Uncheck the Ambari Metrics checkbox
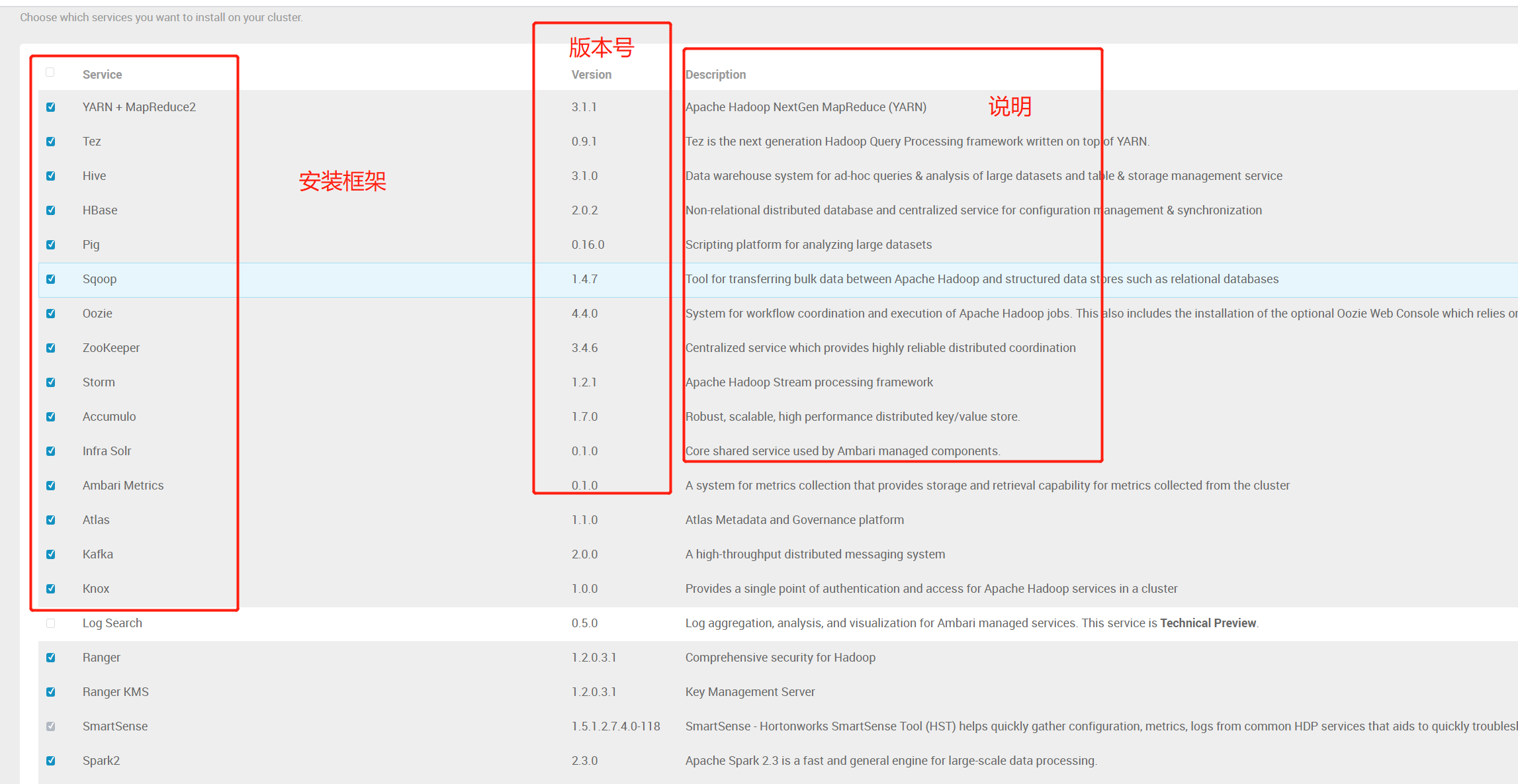This screenshot has height=784, width=1518. tap(51, 486)
